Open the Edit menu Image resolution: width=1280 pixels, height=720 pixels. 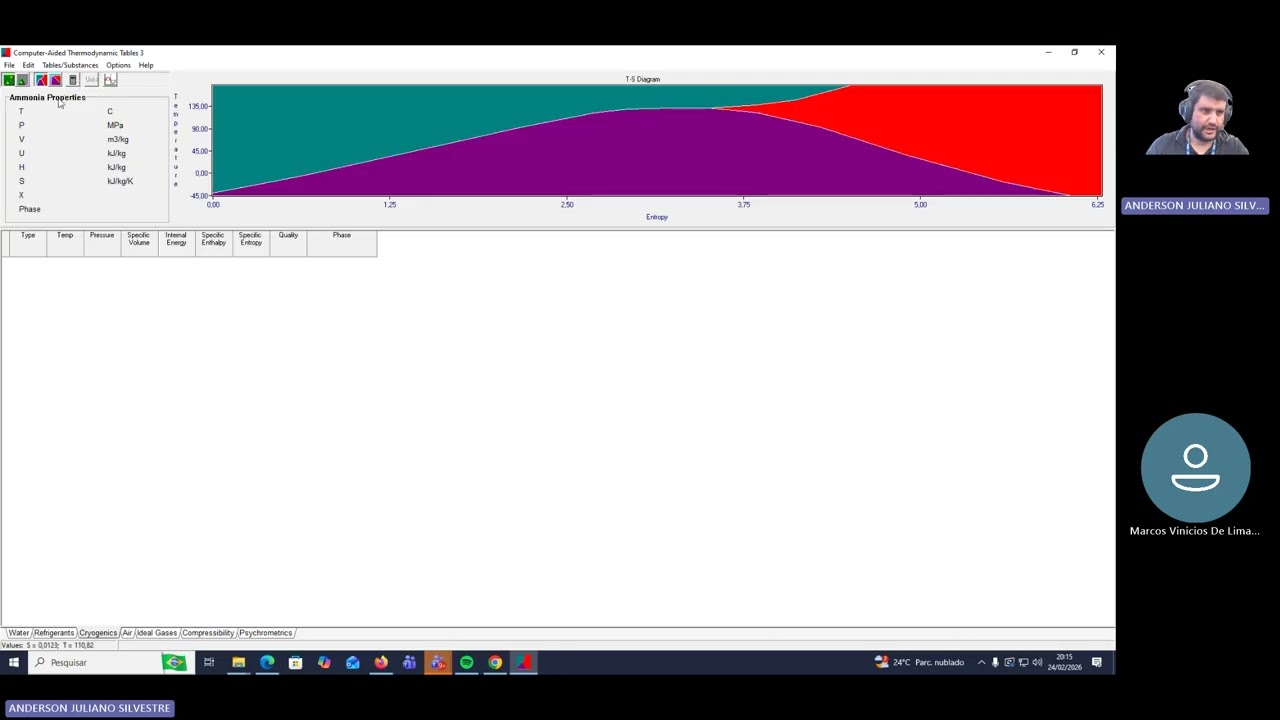coord(28,65)
